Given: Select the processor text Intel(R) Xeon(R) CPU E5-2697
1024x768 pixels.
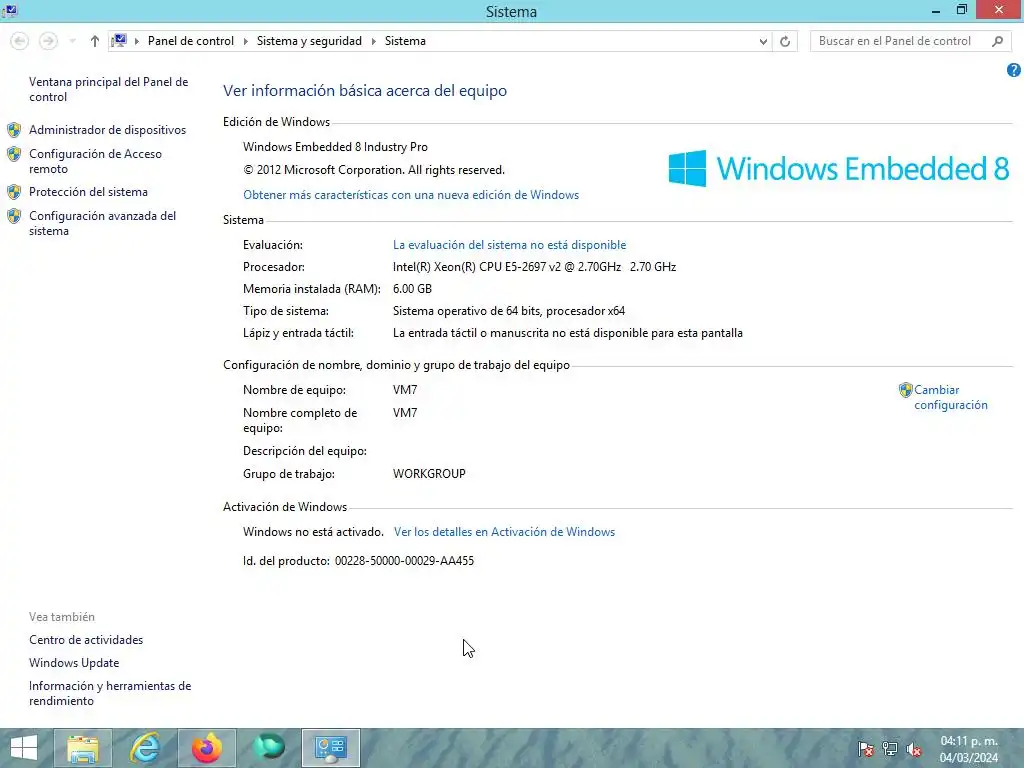Looking at the screenshot, I should point(534,267).
